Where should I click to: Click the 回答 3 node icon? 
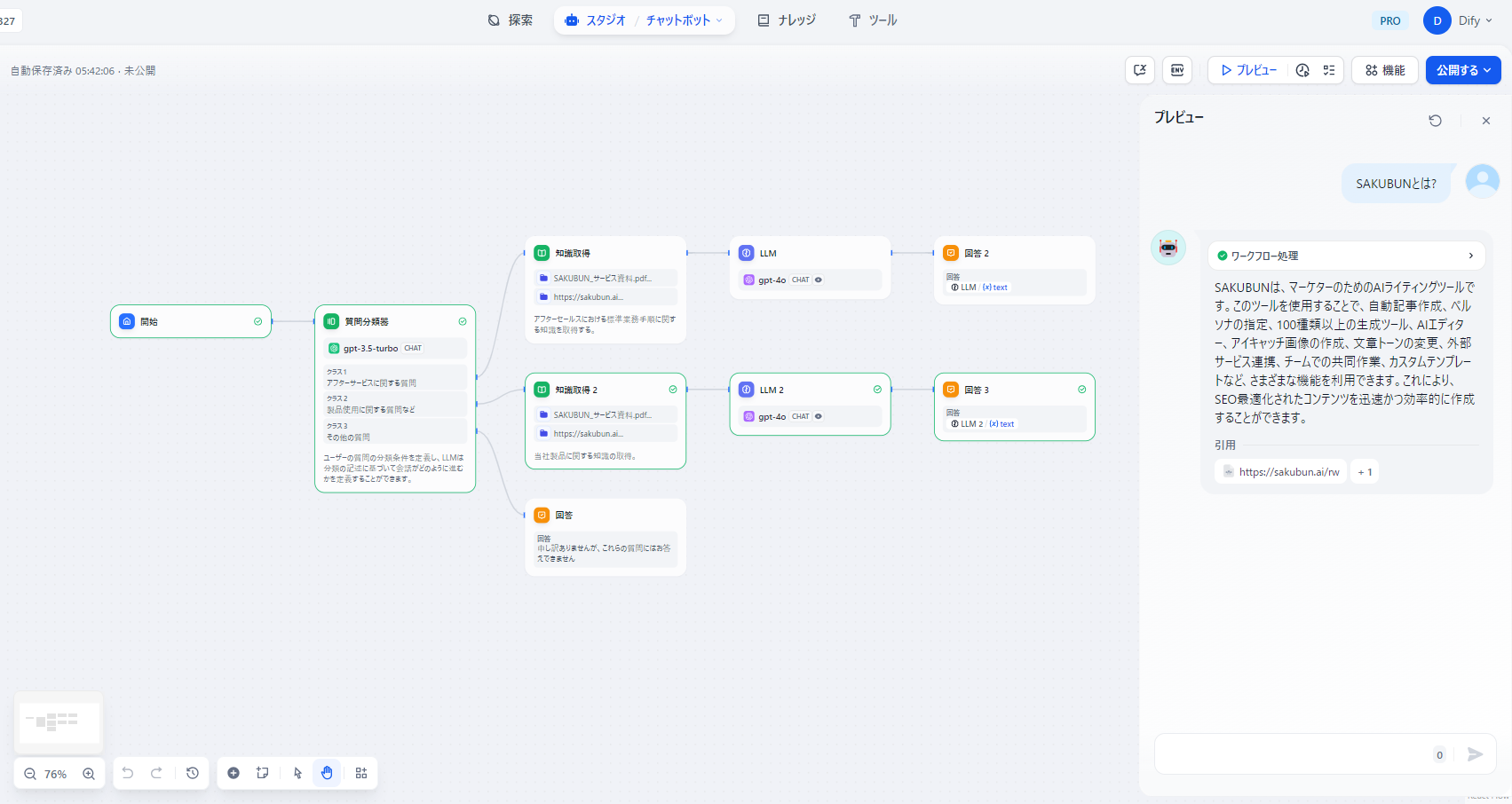pos(951,390)
